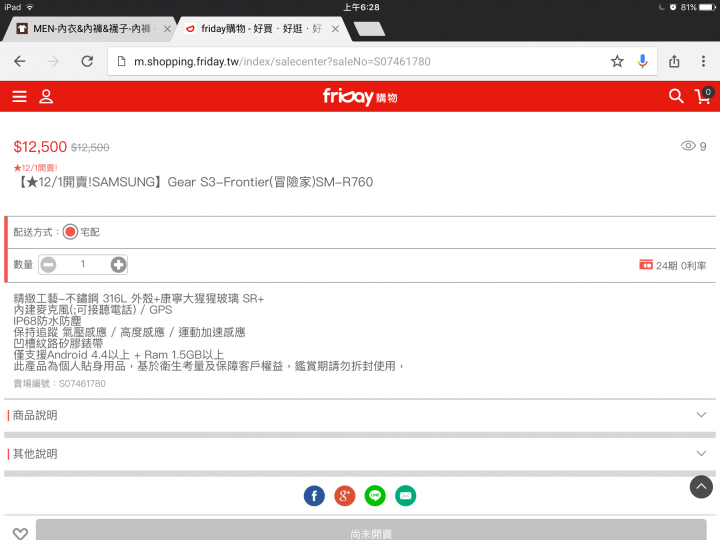Tap the view count eye icon

688,146
